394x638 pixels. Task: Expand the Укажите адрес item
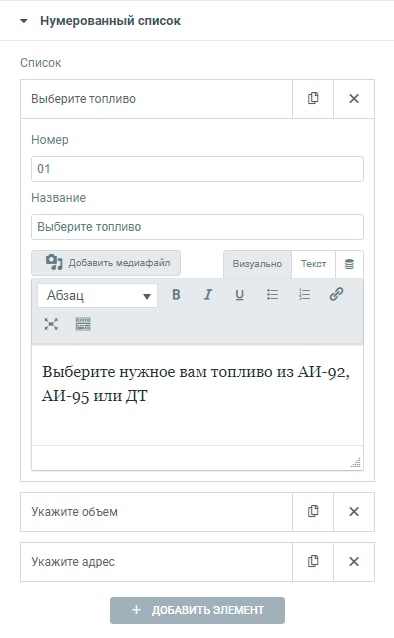pyautogui.click(x=156, y=562)
